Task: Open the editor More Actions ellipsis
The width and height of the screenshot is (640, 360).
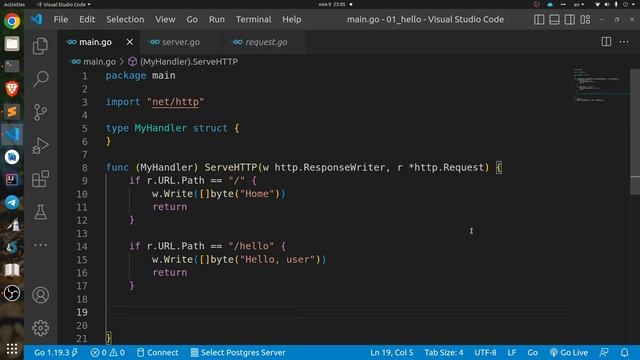Action: pyautogui.click(x=624, y=42)
